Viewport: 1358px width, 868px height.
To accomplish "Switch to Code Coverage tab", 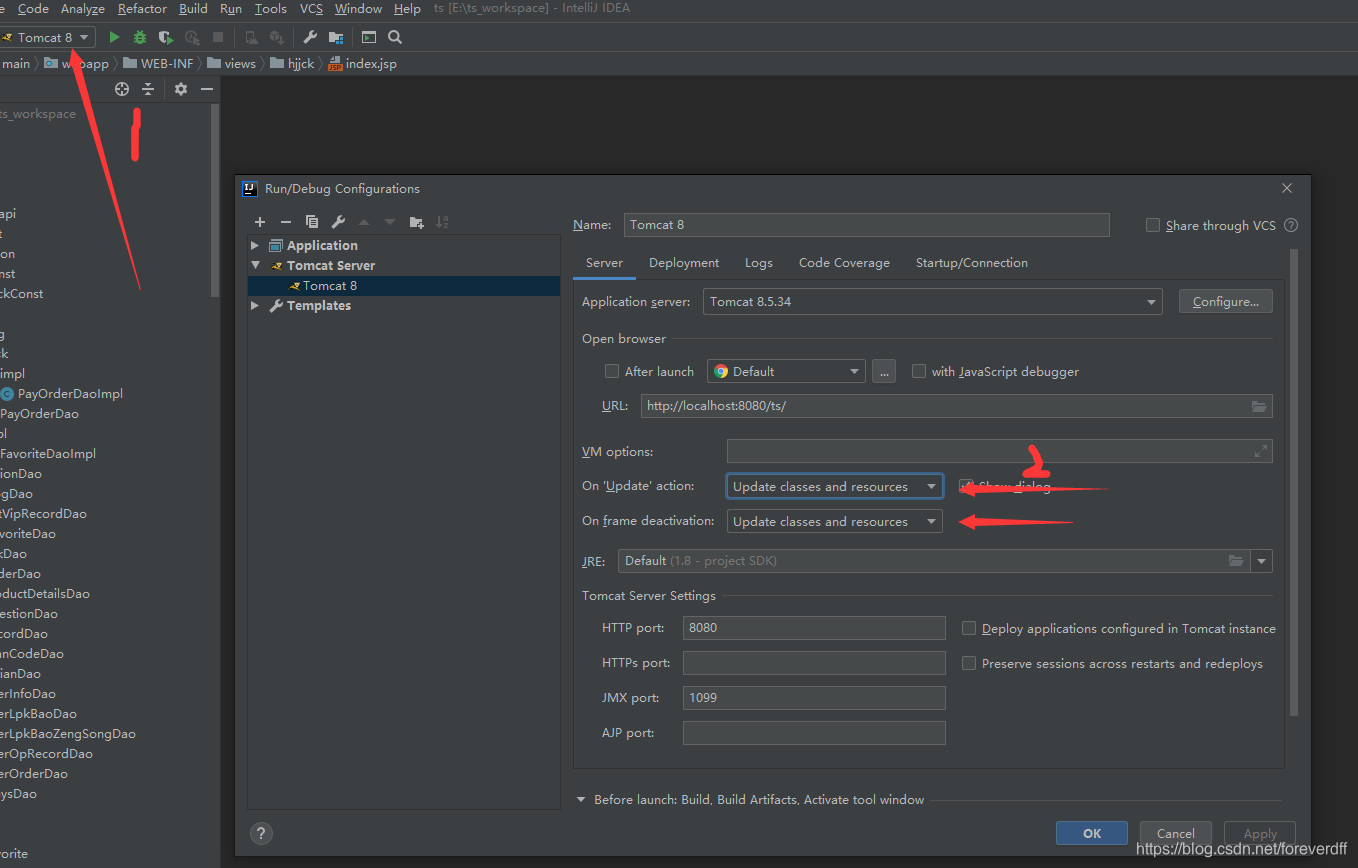I will click(x=844, y=263).
